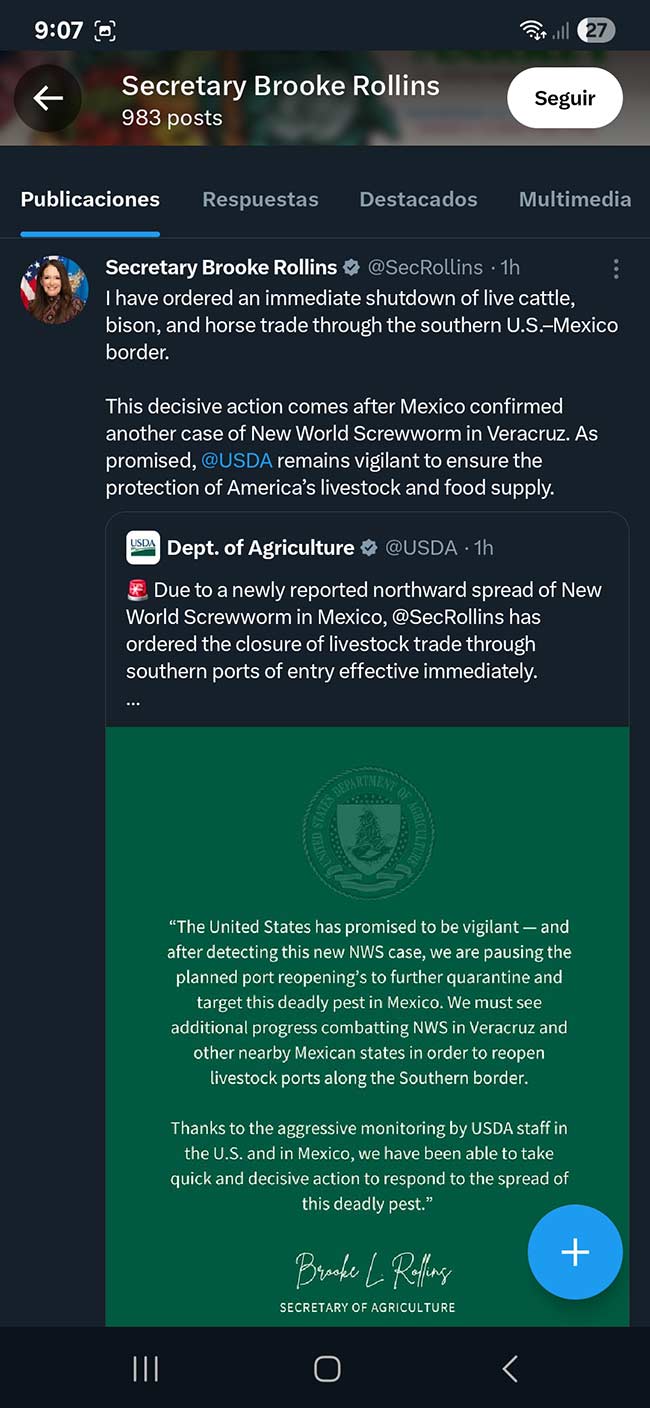Screen dimensions: 650x1408
Task: Open the three-dot post options menu
Action: [616, 268]
